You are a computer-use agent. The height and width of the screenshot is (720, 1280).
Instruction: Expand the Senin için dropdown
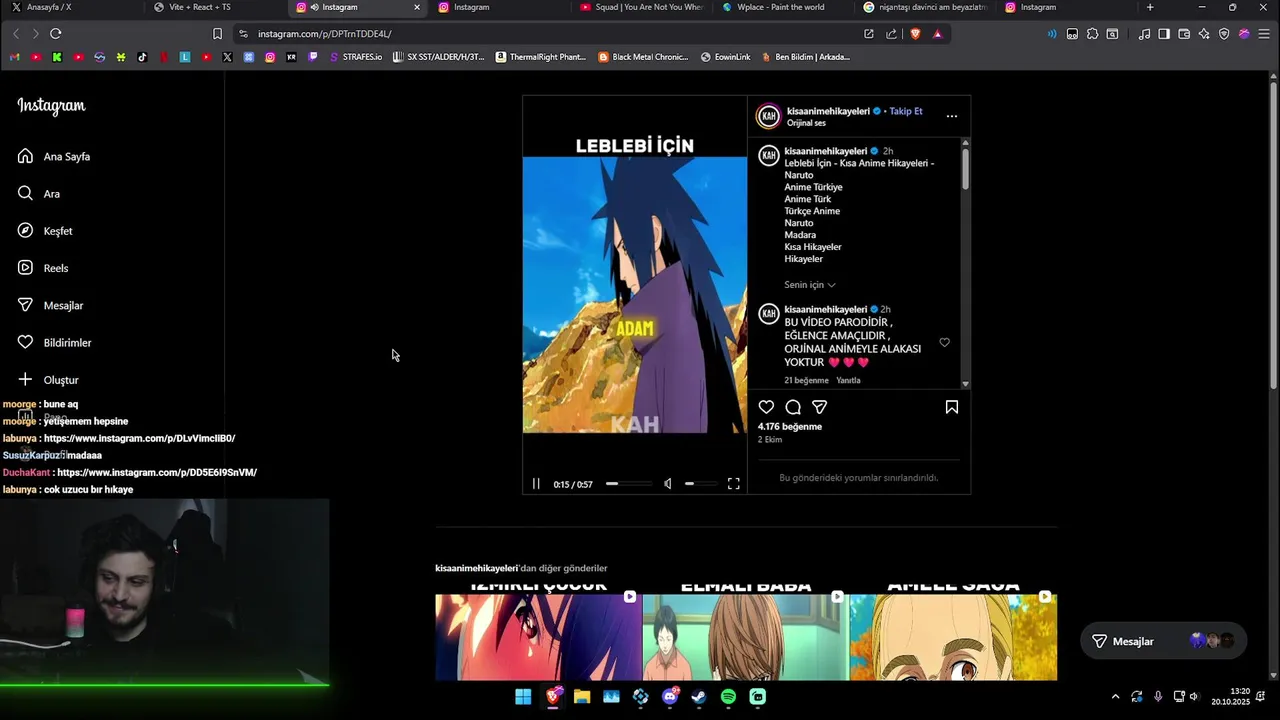pyautogui.click(x=810, y=285)
